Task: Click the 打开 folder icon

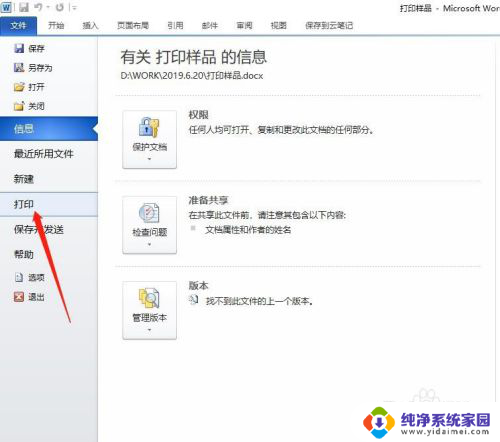Action: click(x=19, y=87)
